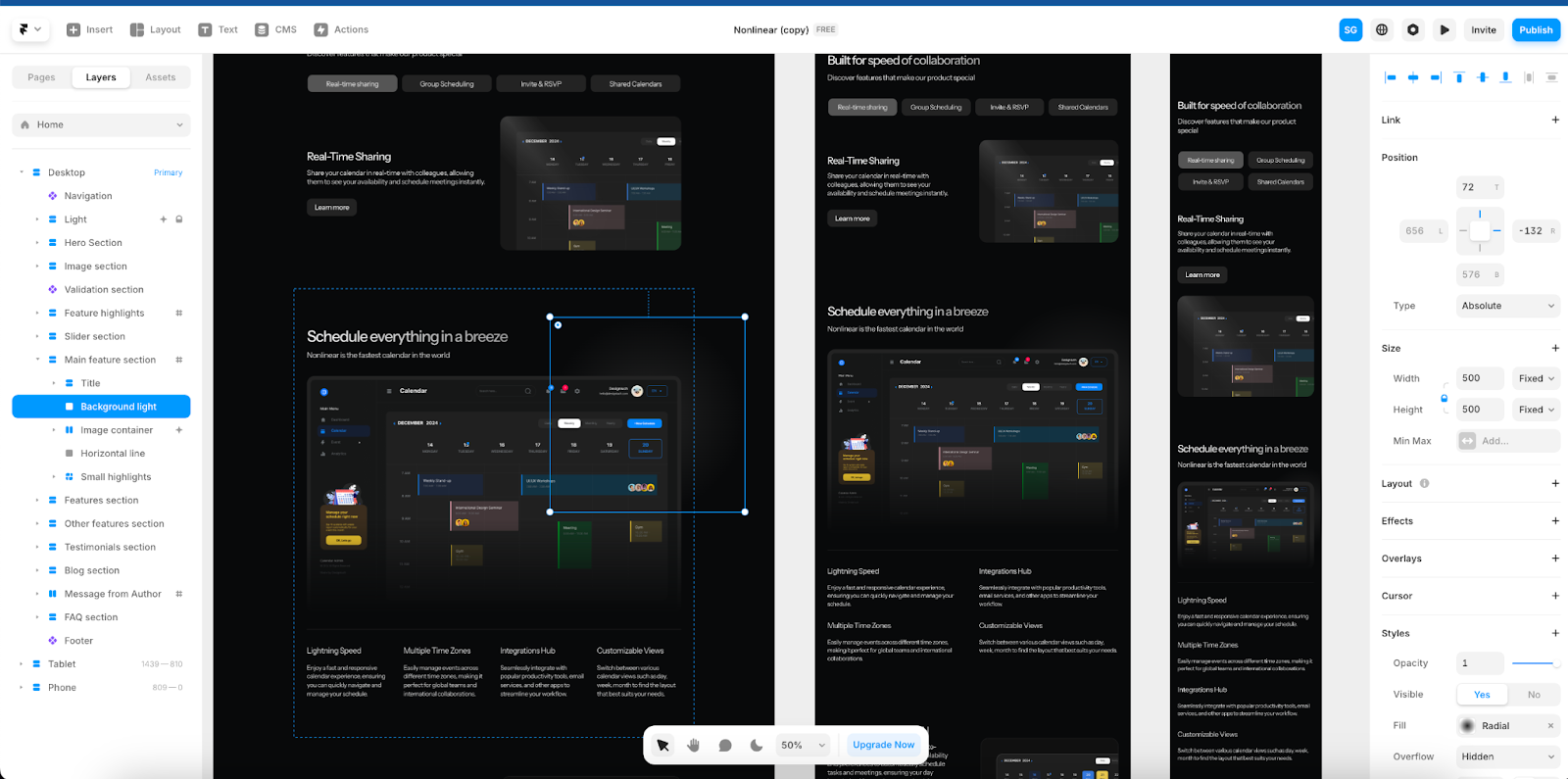
Task: Adjust the Opacity slider
Action: [x=1536, y=663]
